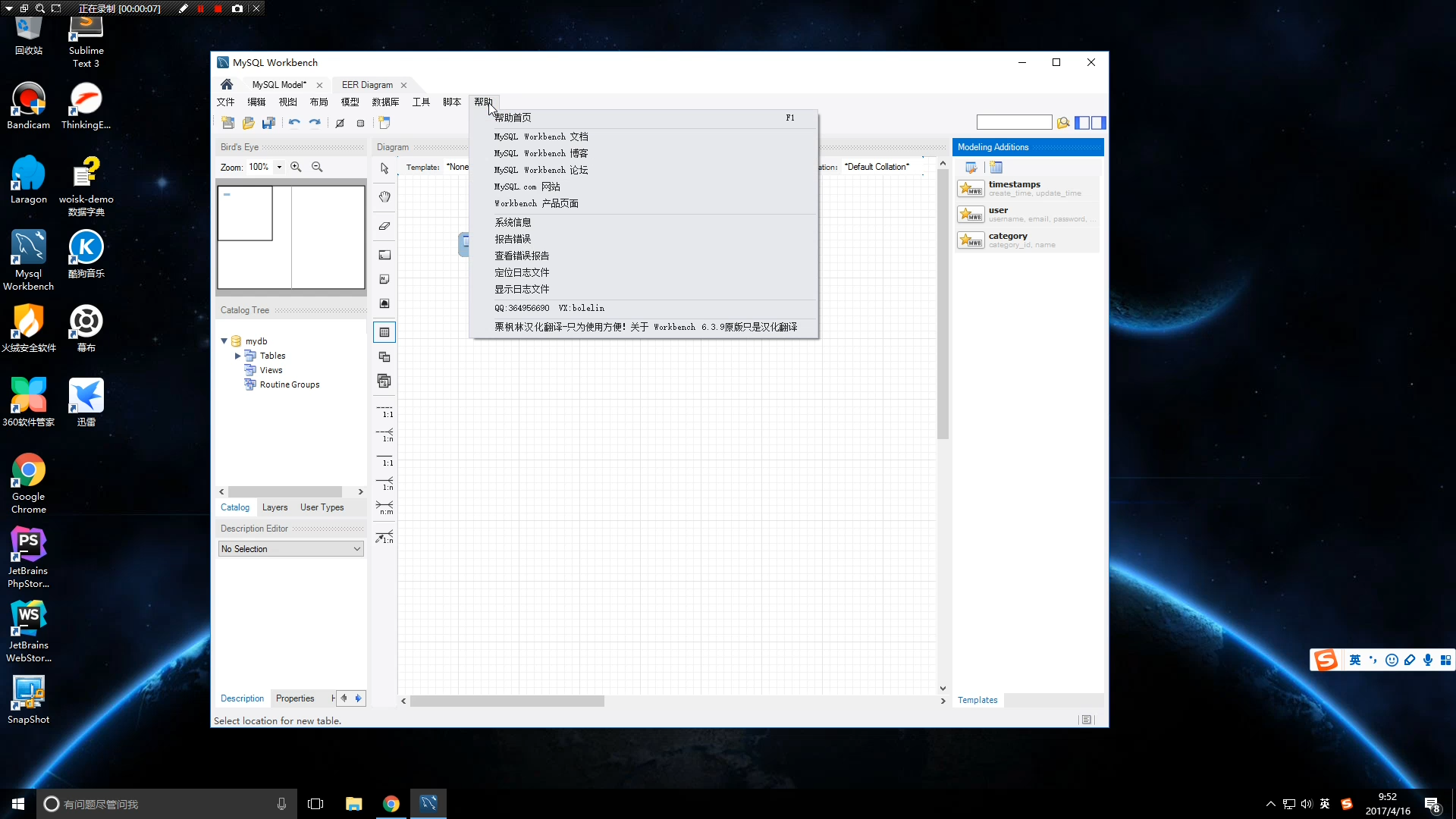Switch to the Layers tab
Viewport: 1456px width, 819px height.
click(x=275, y=507)
